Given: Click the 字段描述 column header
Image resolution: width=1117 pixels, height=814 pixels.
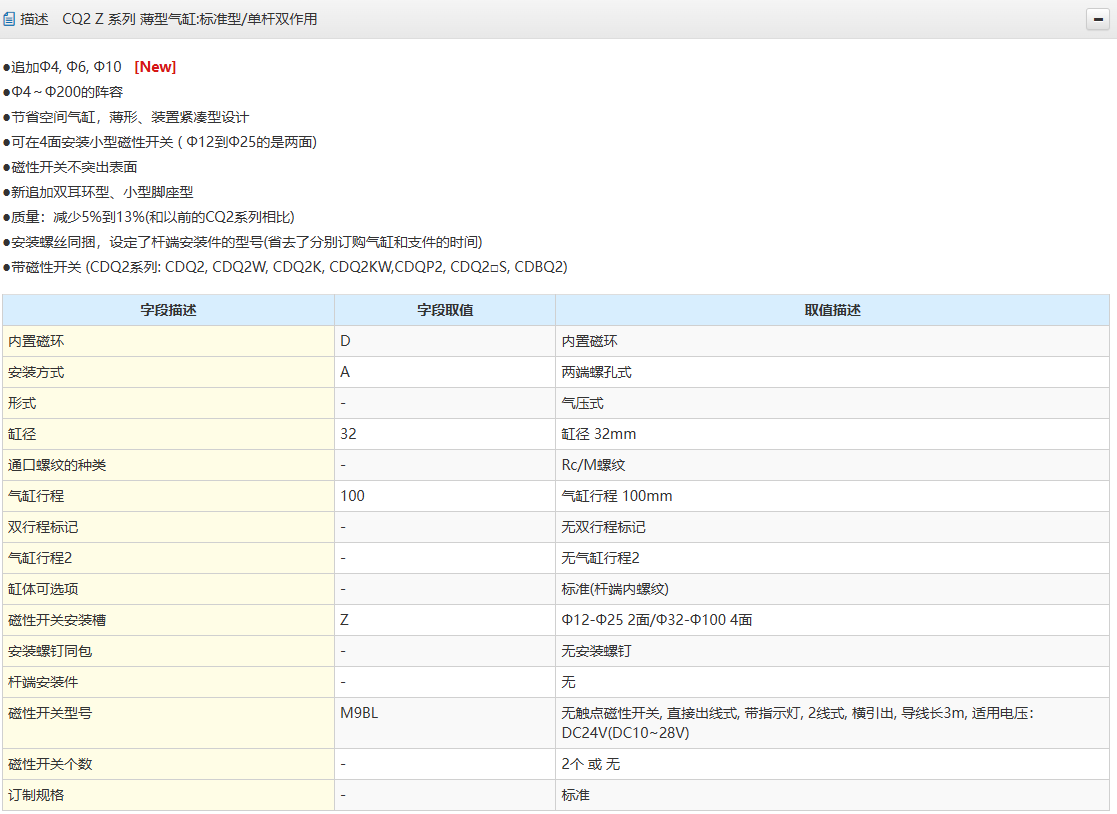Looking at the screenshot, I should [168, 310].
